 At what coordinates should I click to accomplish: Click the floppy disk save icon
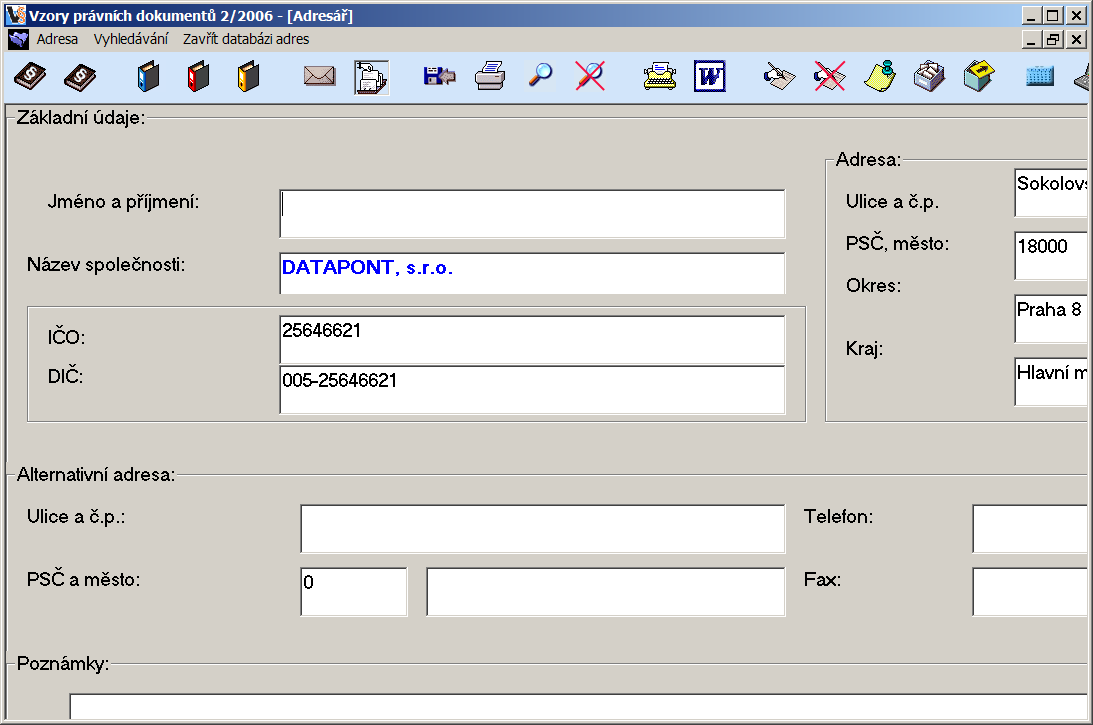[x=439, y=76]
